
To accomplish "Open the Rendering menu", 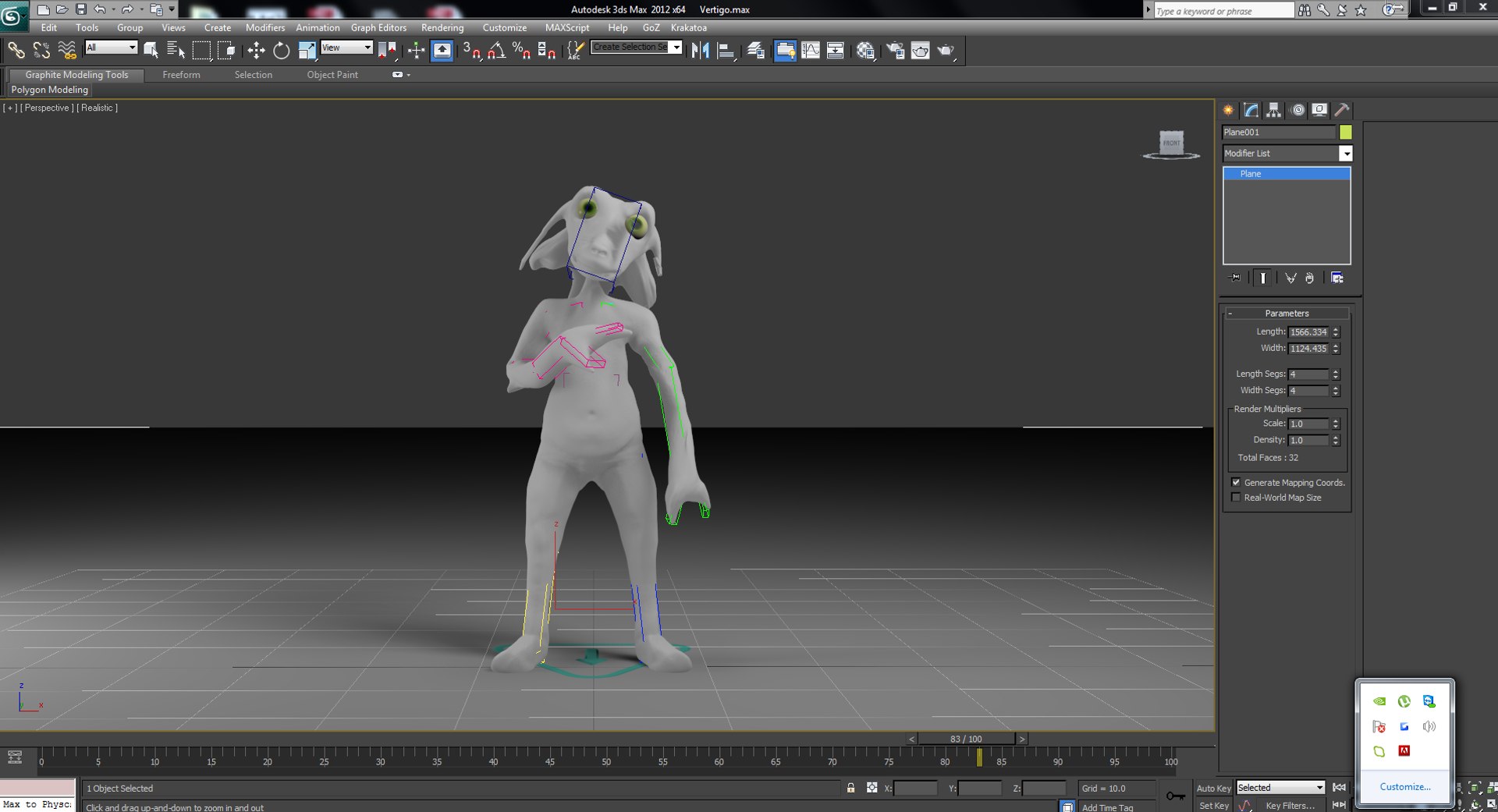I will click(x=442, y=27).
